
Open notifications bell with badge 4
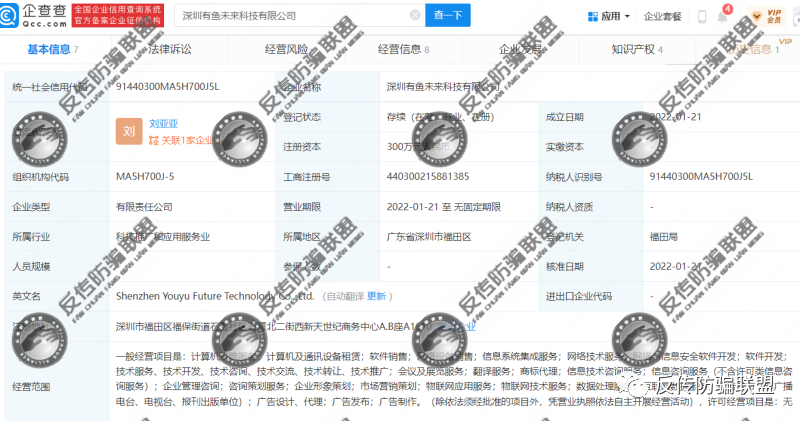pyautogui.click(x=723, y=15)
